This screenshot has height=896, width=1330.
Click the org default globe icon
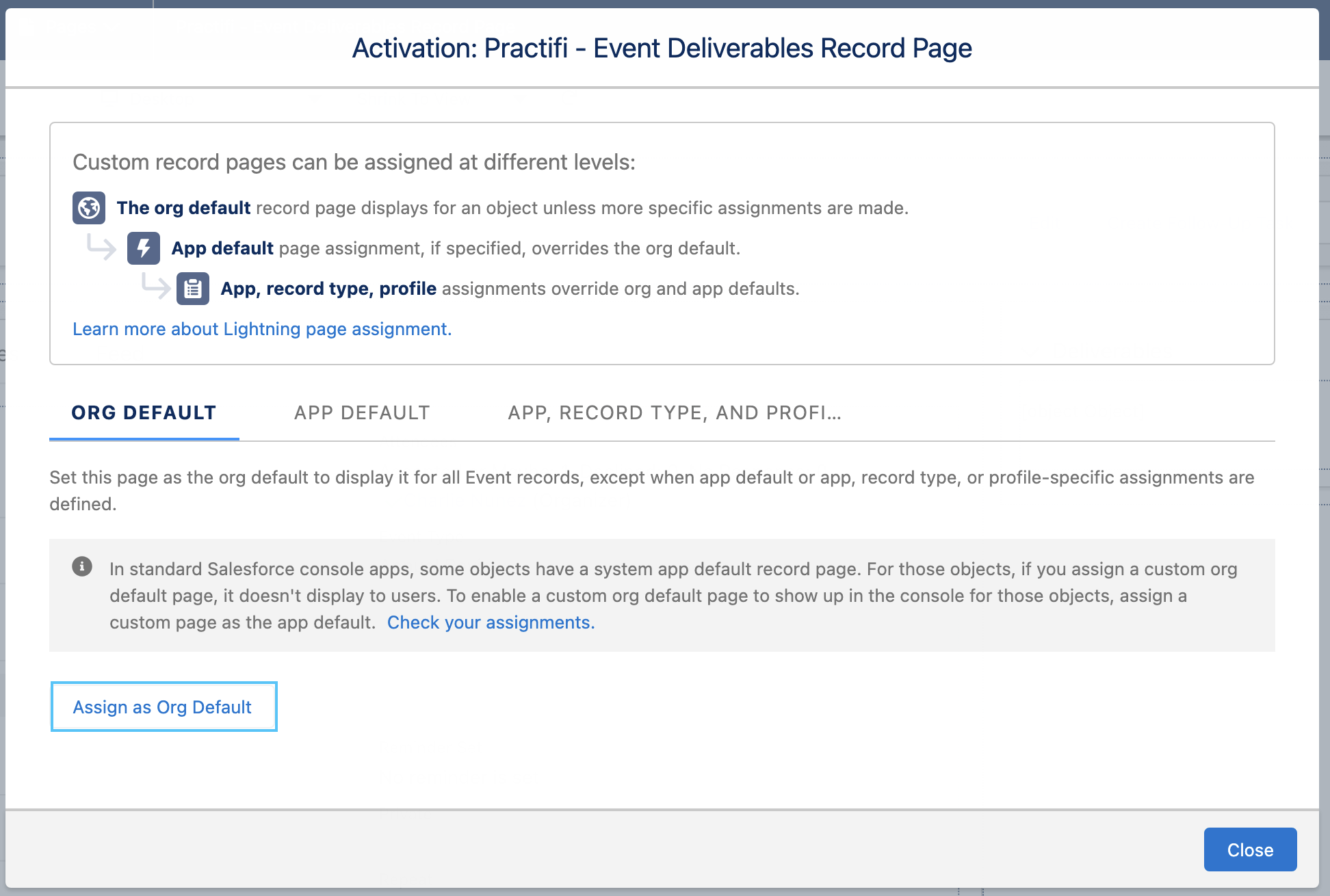pos(89,208)
